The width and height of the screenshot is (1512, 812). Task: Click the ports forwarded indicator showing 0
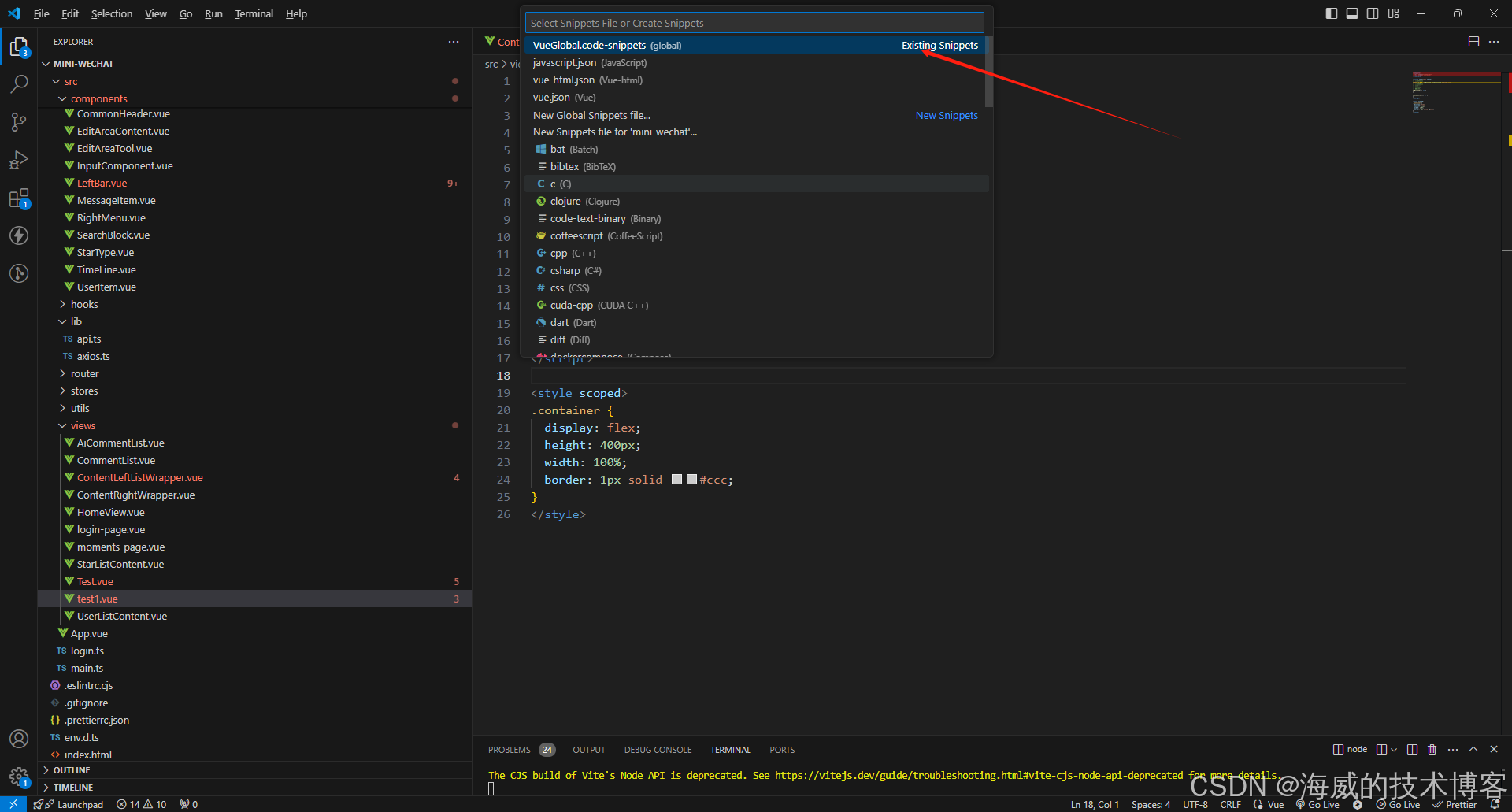(x=189, y=804)
